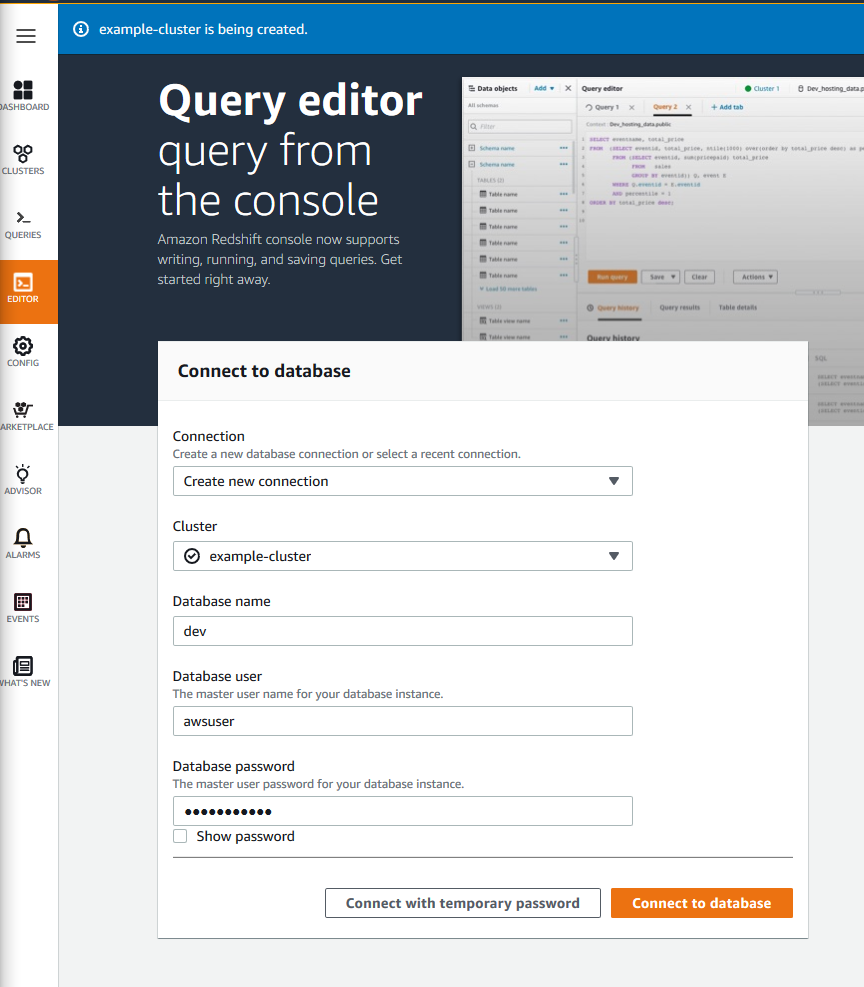Click the "Query editor" hero title
This screenshot has height=987, width=864.
click(290, 101)
